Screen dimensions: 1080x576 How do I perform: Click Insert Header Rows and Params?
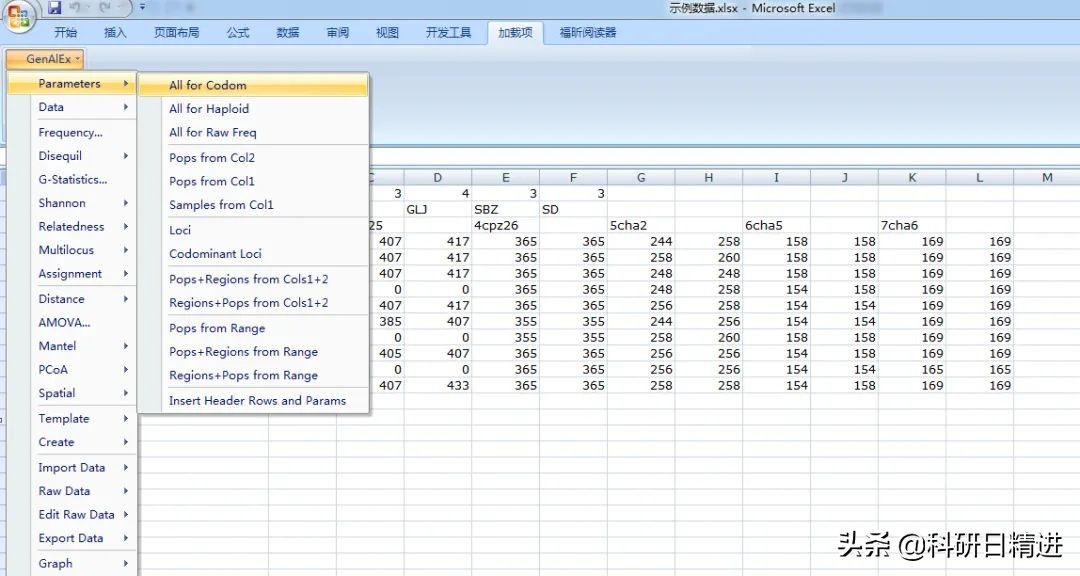point(253,400)
